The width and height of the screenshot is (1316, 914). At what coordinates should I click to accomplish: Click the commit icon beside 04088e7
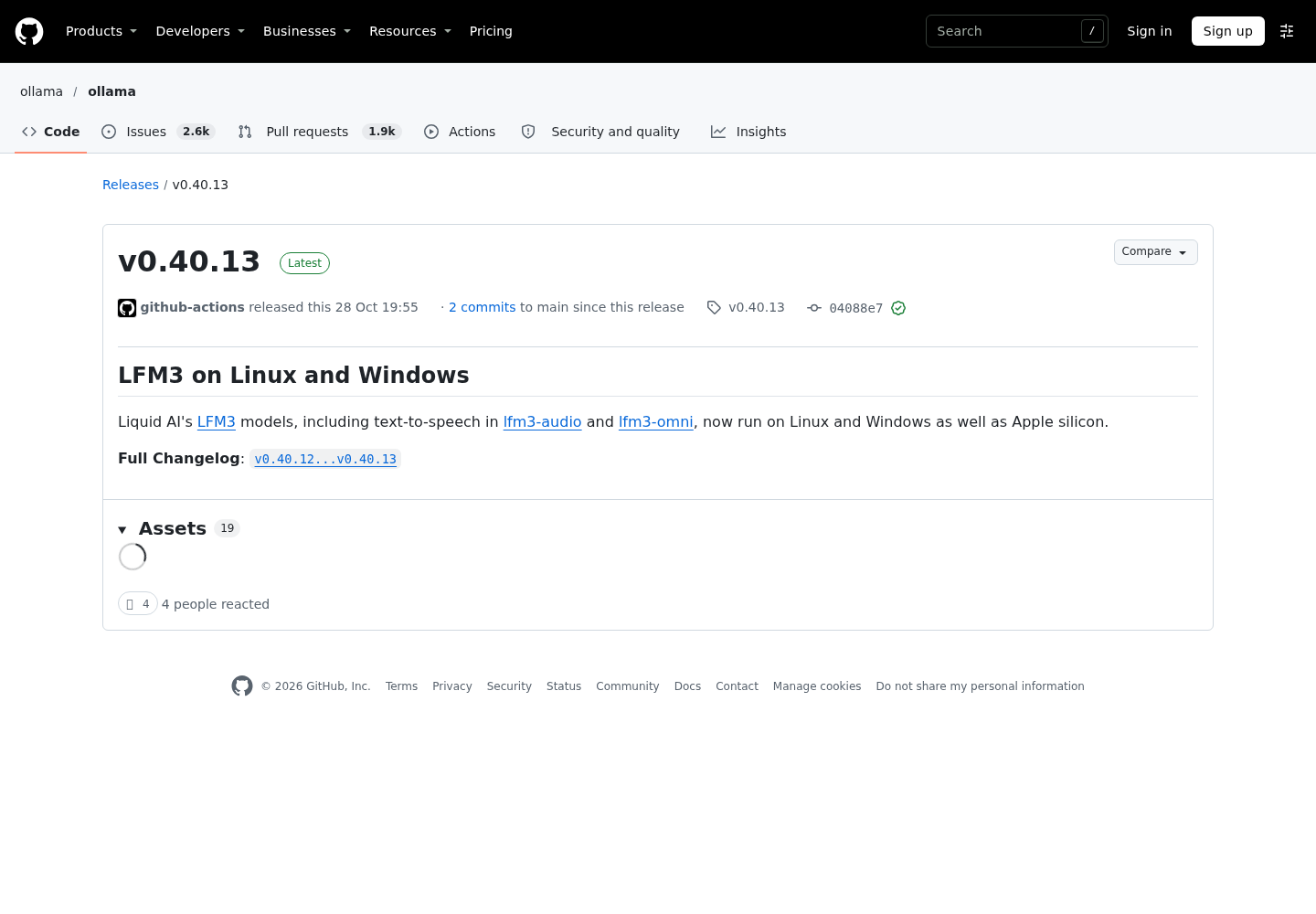[x=814, y=308]
